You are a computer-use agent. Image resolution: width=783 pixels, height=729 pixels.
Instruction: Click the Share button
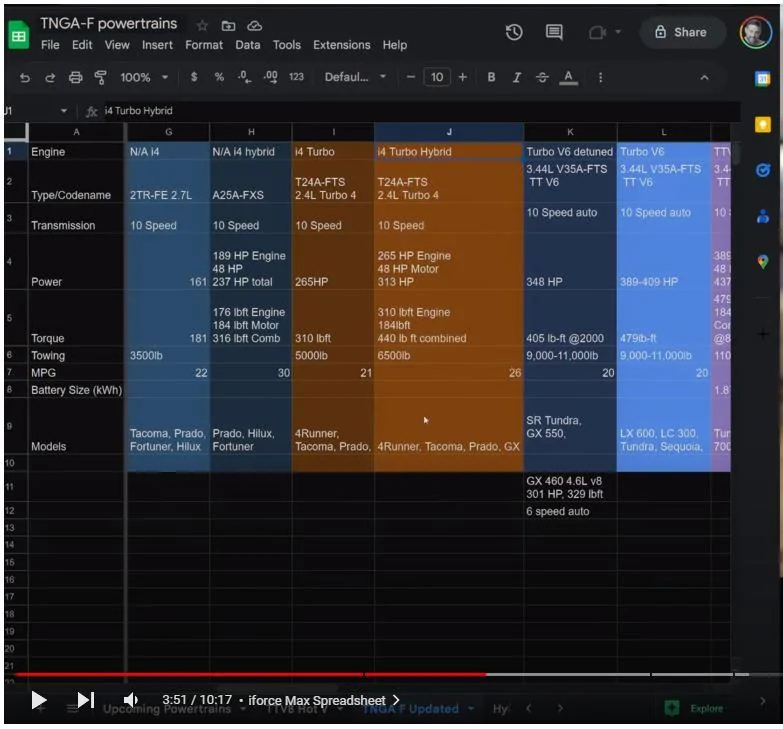680,32
